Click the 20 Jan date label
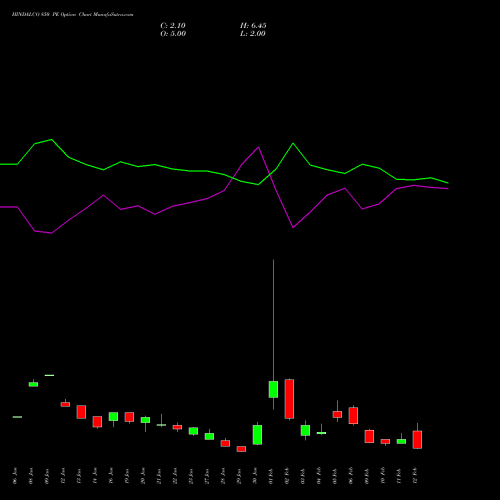This screenshot has width=500, height=500. [143, 476]
